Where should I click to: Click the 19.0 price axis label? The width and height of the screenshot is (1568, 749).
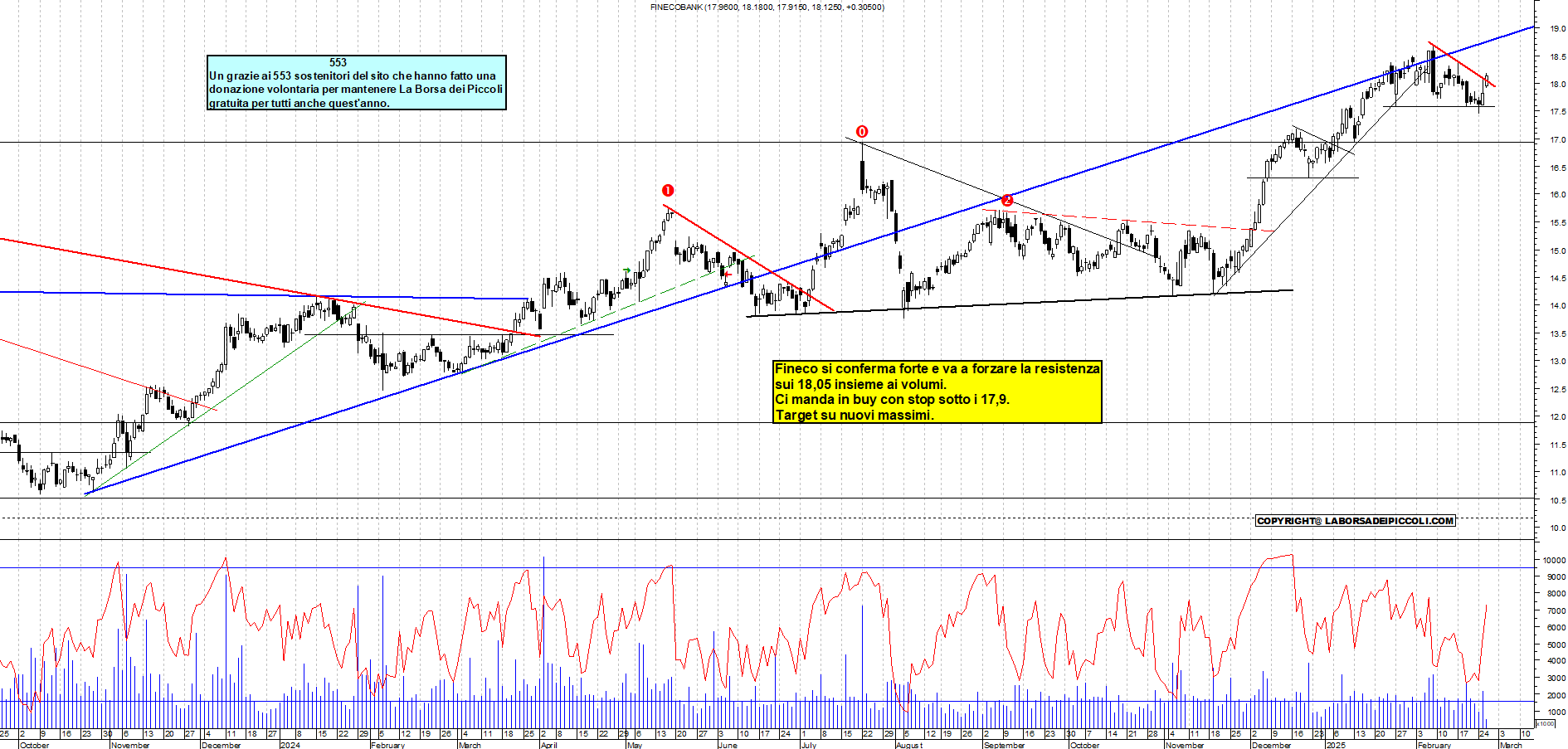tap(1557, 29)
